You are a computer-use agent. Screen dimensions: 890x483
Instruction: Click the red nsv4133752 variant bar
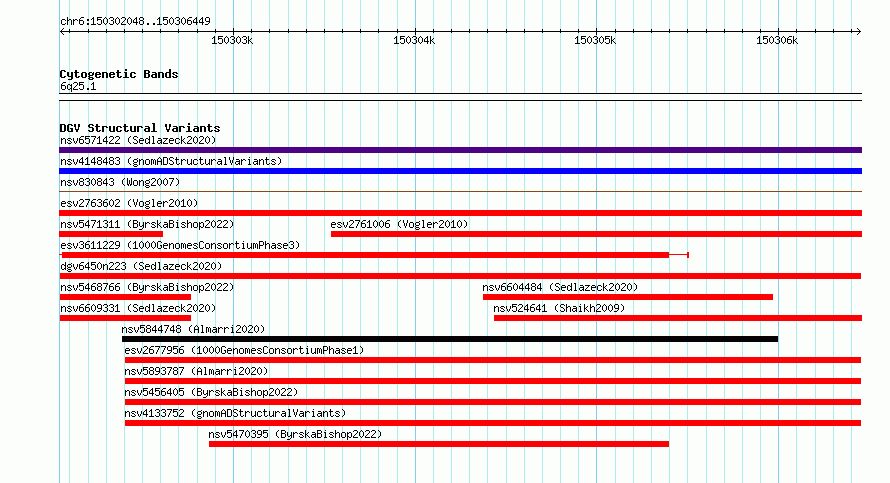click(x=493, y=423)
